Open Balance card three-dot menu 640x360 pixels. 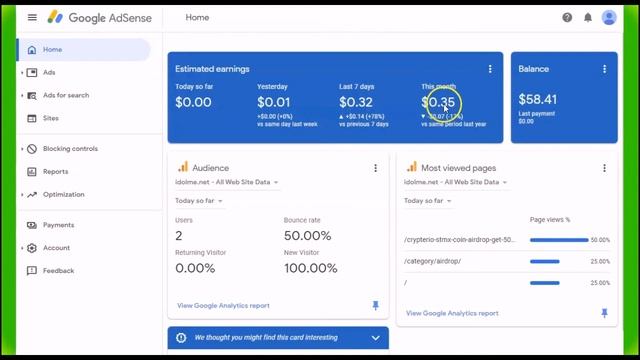pyautogui.click(x=604, y=69)
